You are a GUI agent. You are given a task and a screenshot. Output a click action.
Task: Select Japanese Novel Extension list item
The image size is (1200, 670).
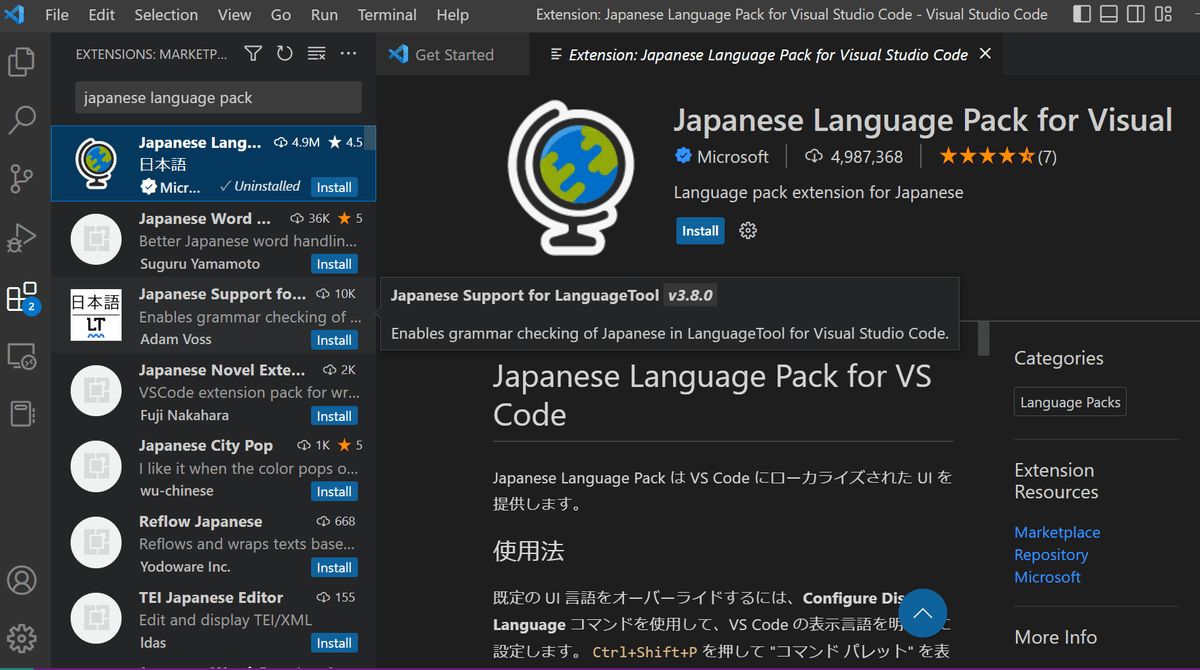pyautogui.click(x=214, y=392)
